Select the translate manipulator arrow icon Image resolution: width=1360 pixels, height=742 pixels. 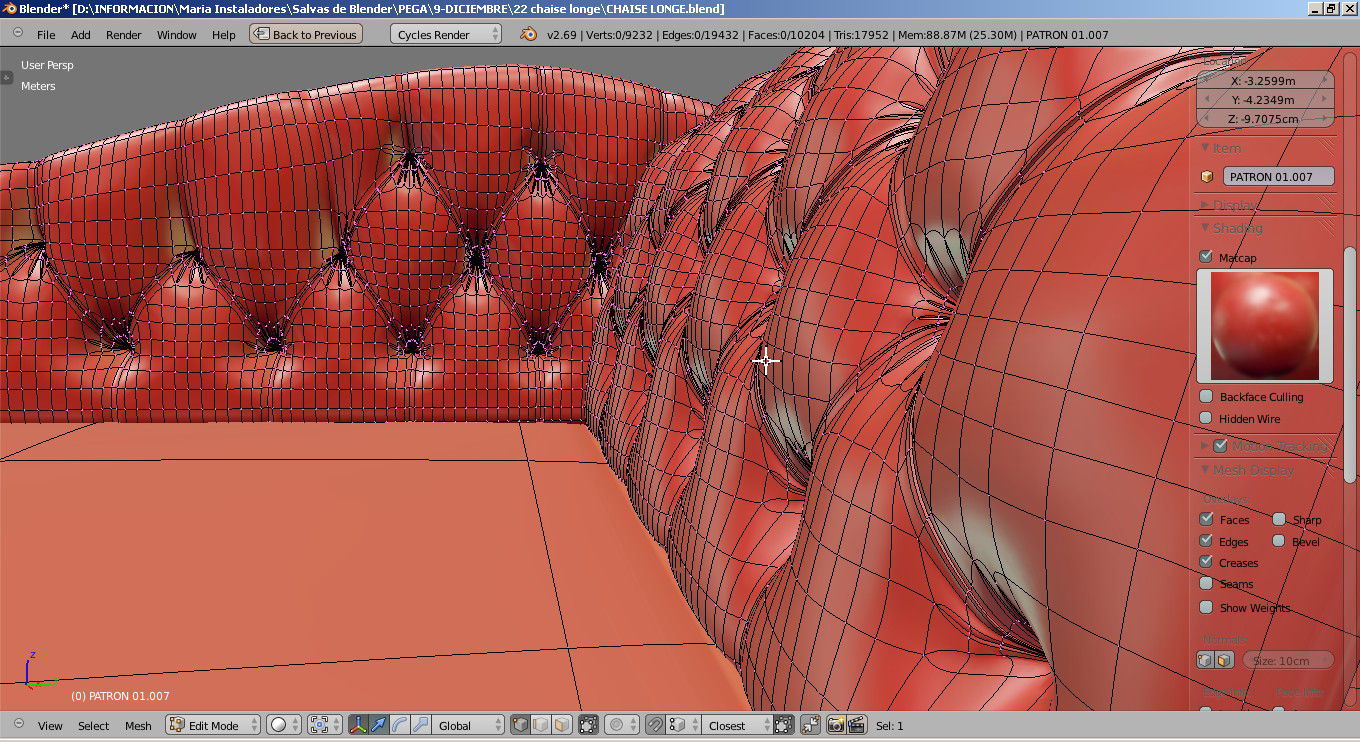click(379, 725)
